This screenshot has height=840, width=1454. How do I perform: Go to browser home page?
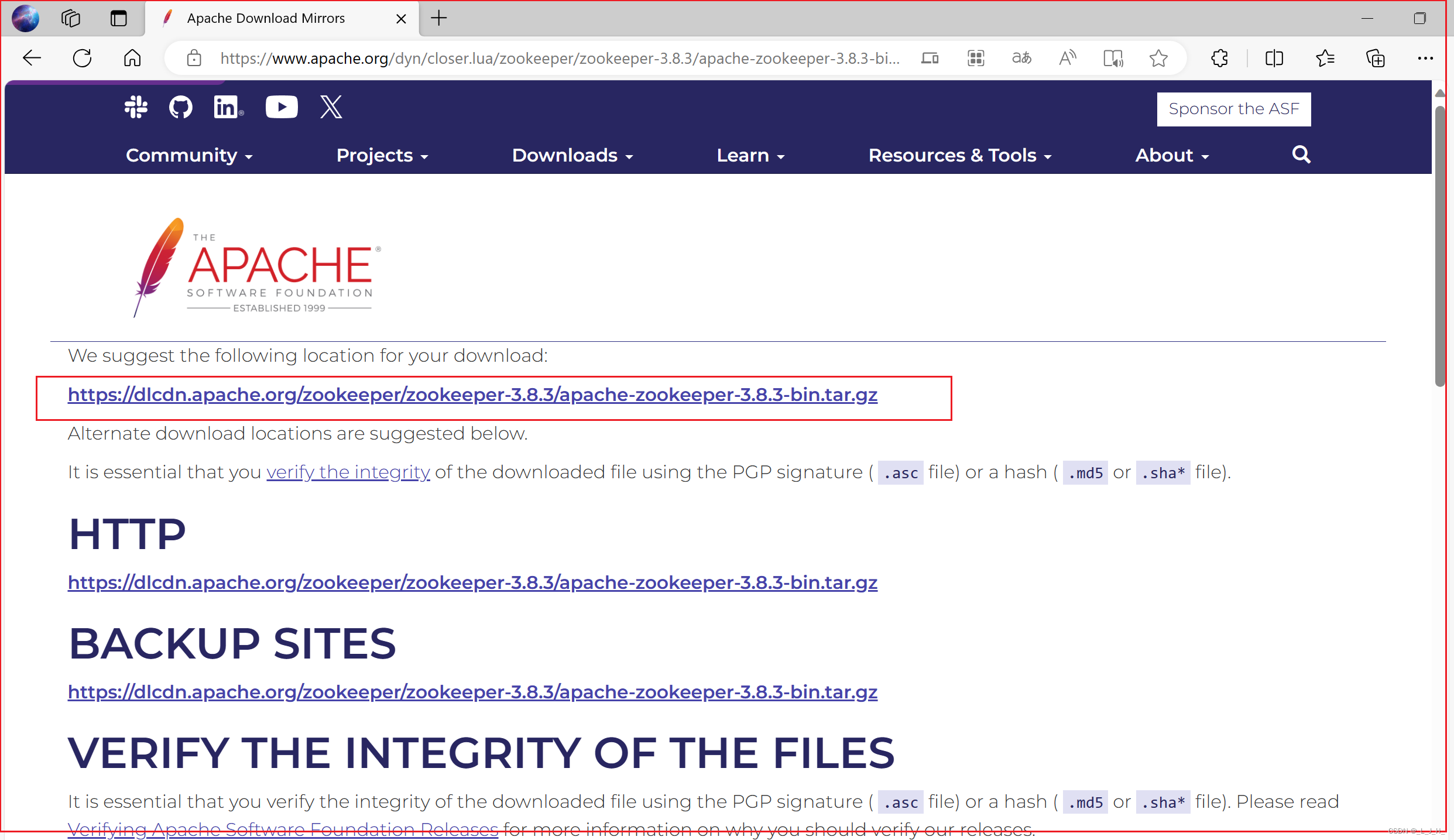tap(132, 58)
